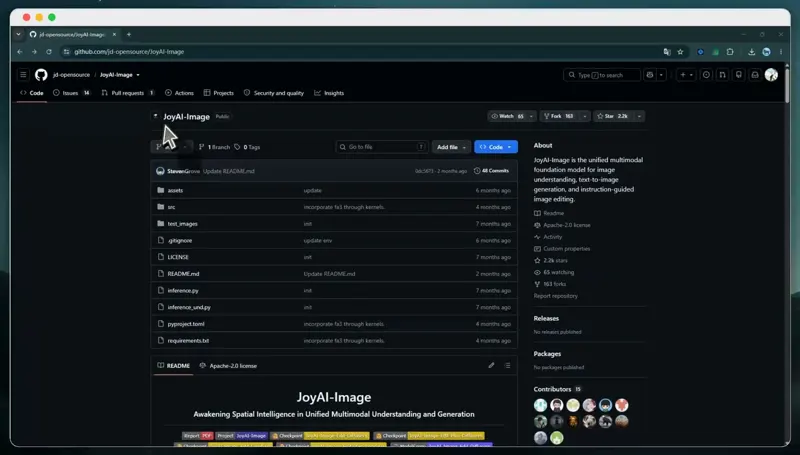The image size is (800, 455).
Task: Open the Report repository link
Action: coord(556,296)
